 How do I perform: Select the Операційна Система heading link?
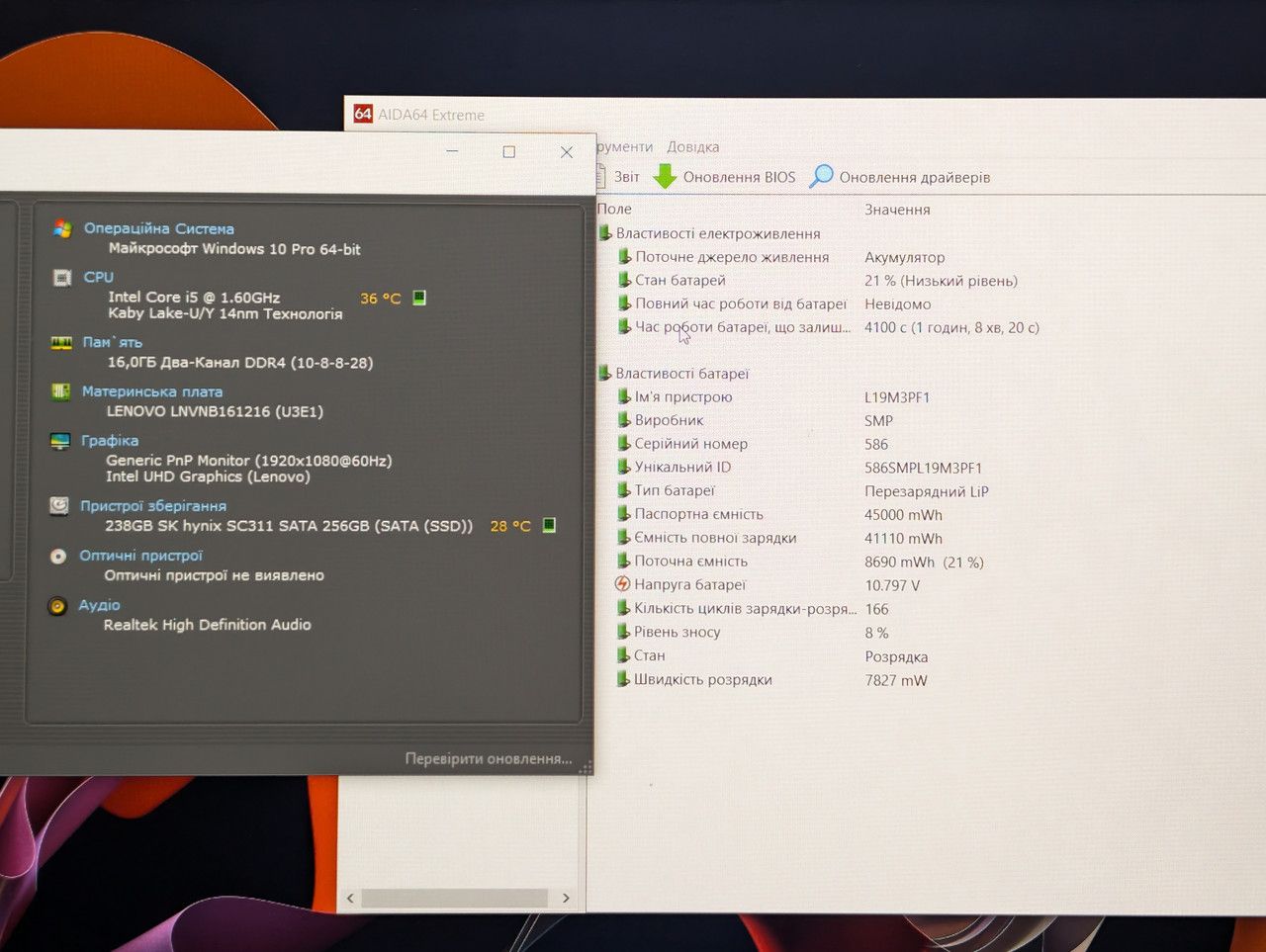click(x=158, y=228)
